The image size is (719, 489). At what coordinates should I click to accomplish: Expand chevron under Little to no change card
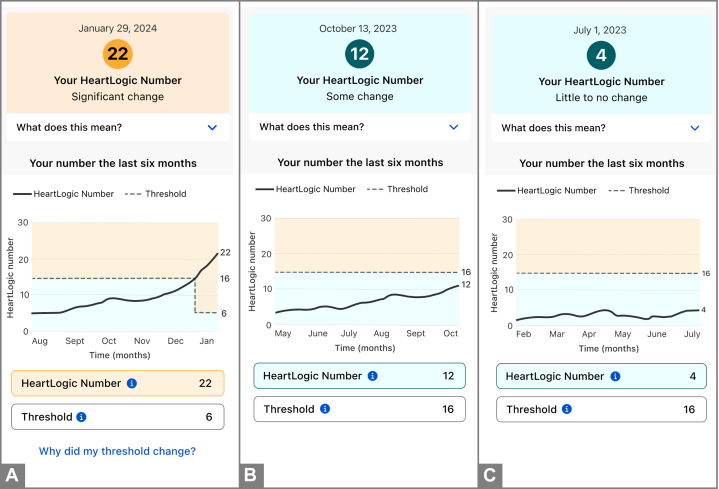coord(695,128)
